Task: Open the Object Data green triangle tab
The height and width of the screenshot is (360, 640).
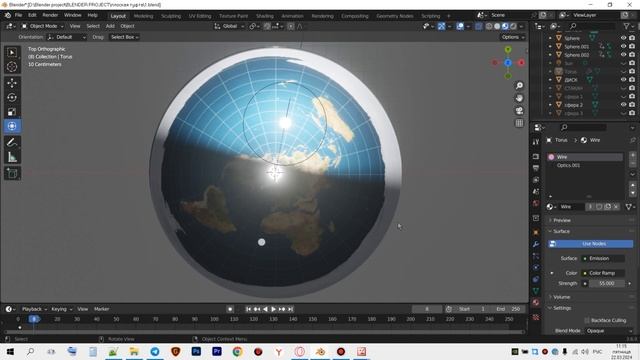Action: click(536, 291)
